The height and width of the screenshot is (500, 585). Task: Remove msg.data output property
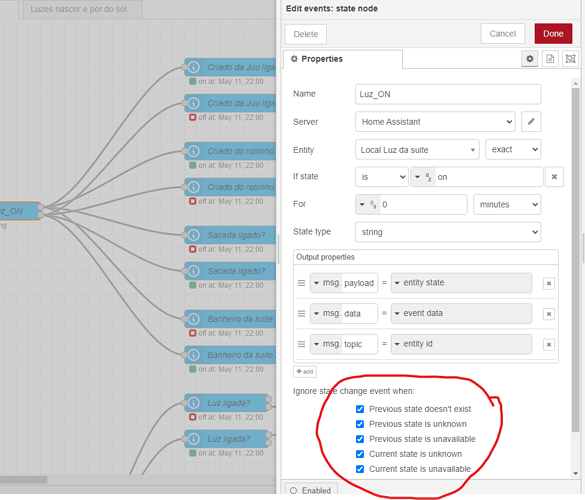pyautogui.click(x=549, y=314)
